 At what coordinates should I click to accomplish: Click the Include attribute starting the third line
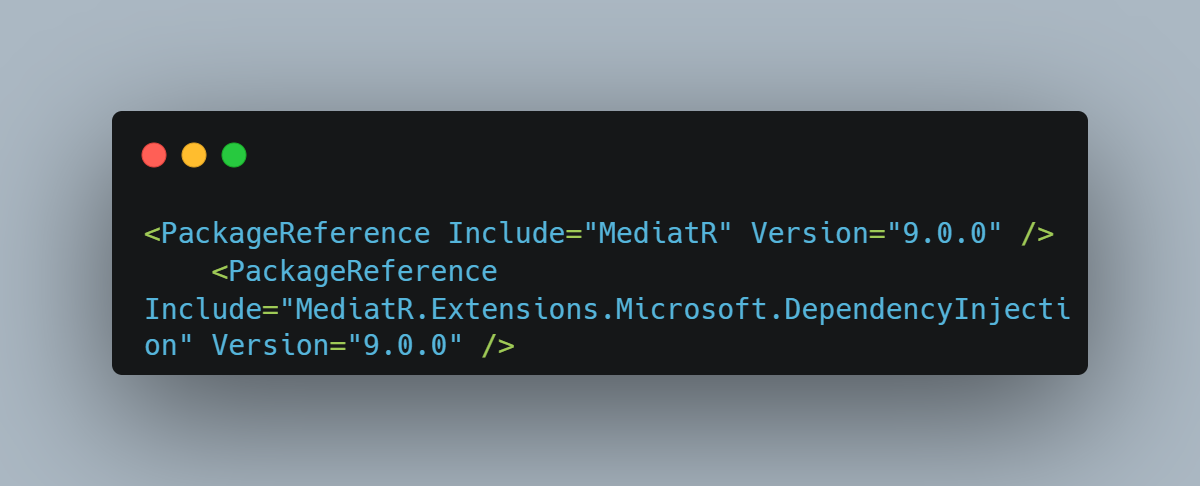pos(204,310)
